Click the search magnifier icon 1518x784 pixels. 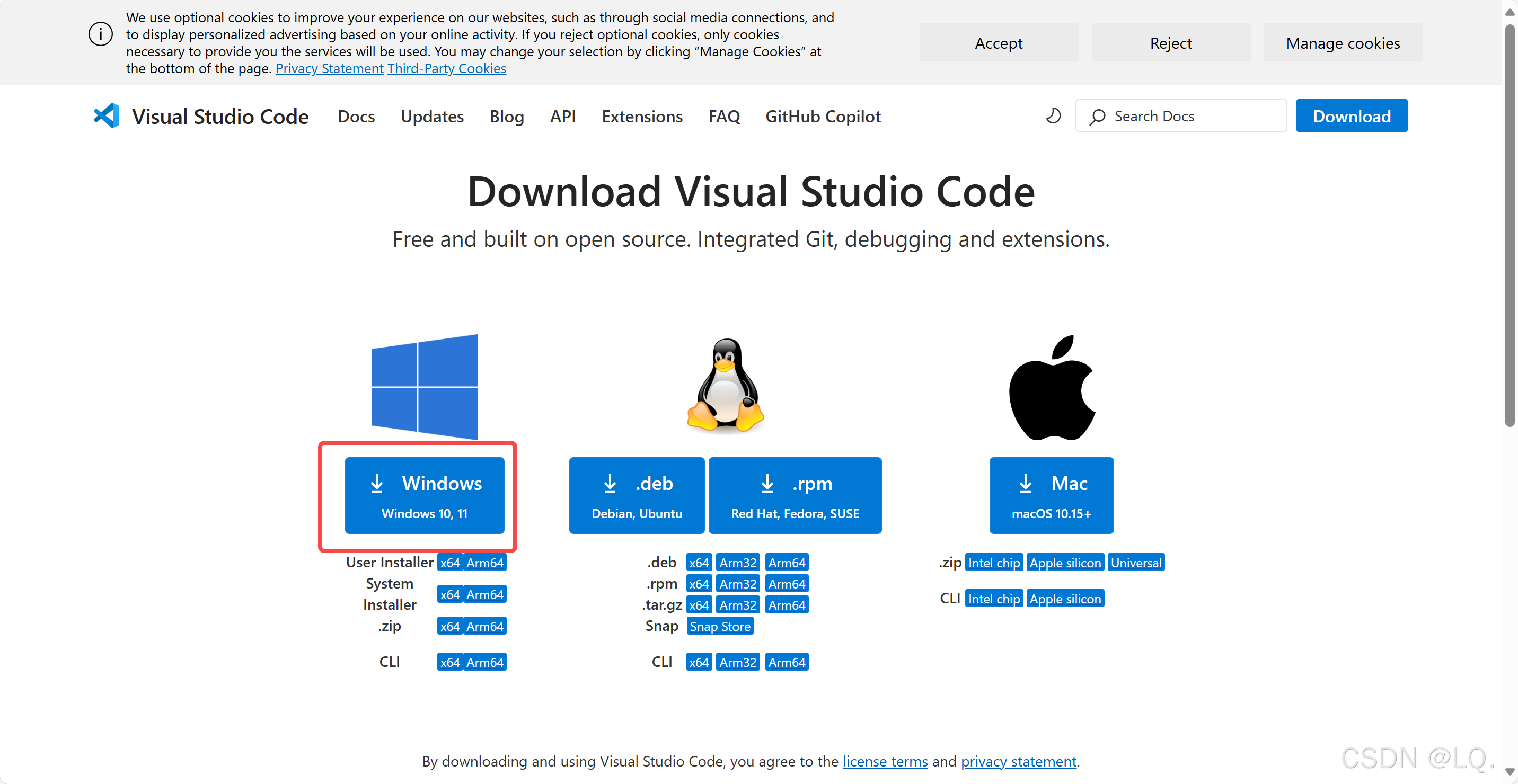point(1097,117)
